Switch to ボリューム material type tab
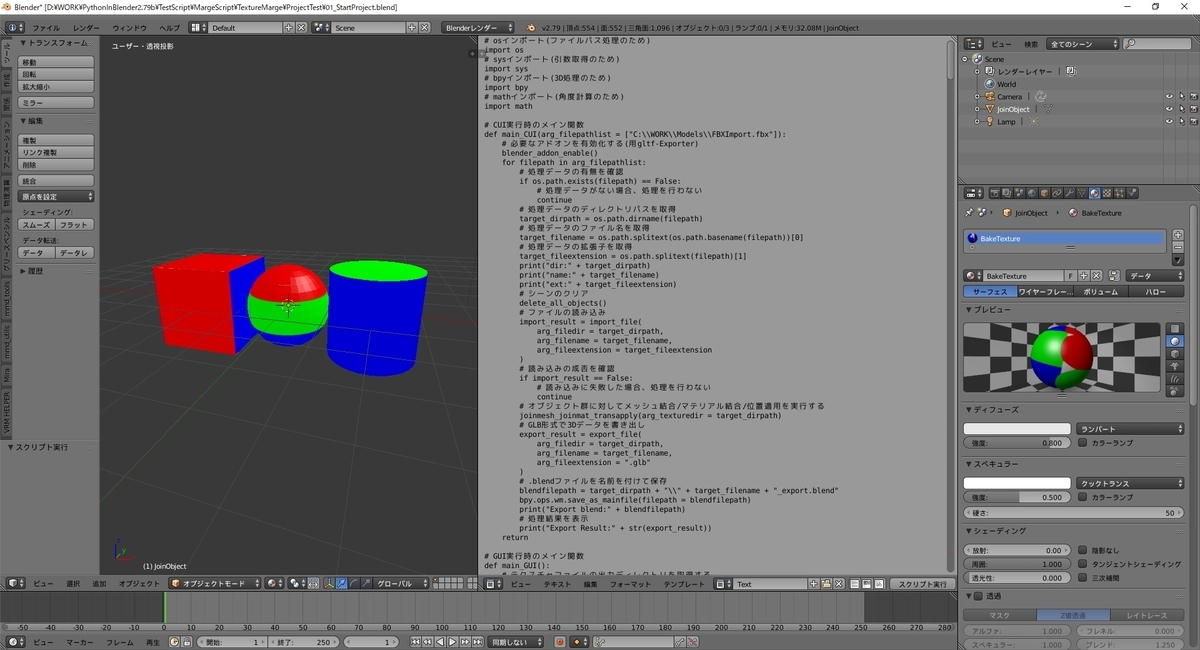Screen dimensions: 1200x650 pyautogui.click(x=1101, y=292)
